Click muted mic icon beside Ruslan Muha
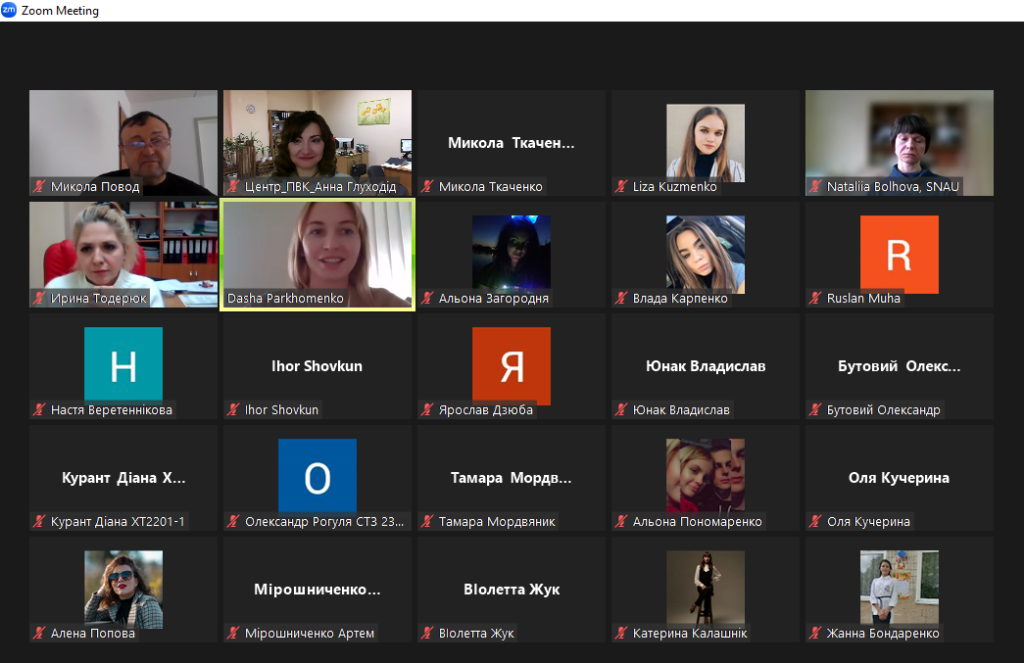 (816, 298)
